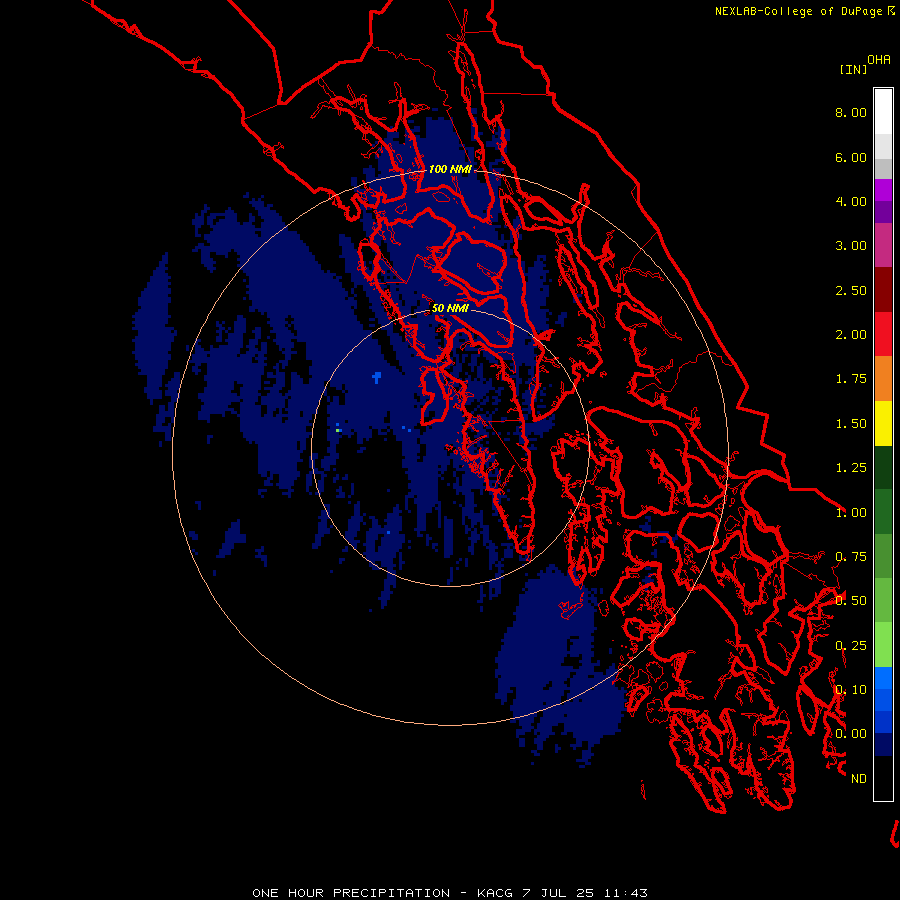
Task: Click the tiny yellow-green precipitation pixel
Action: coord(338,430)
